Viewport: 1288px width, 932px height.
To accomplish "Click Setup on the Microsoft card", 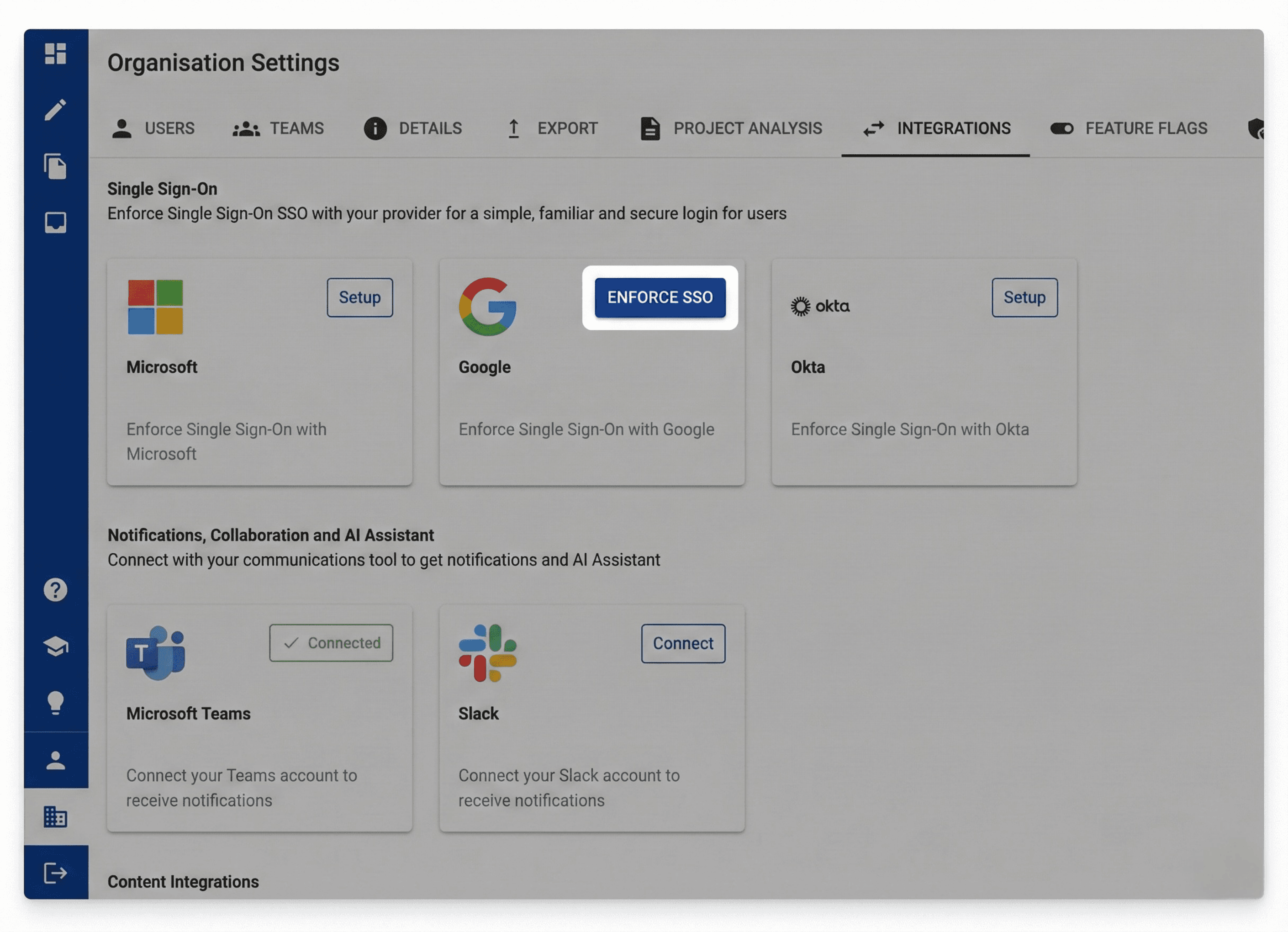I will click(x=359, y=297).
